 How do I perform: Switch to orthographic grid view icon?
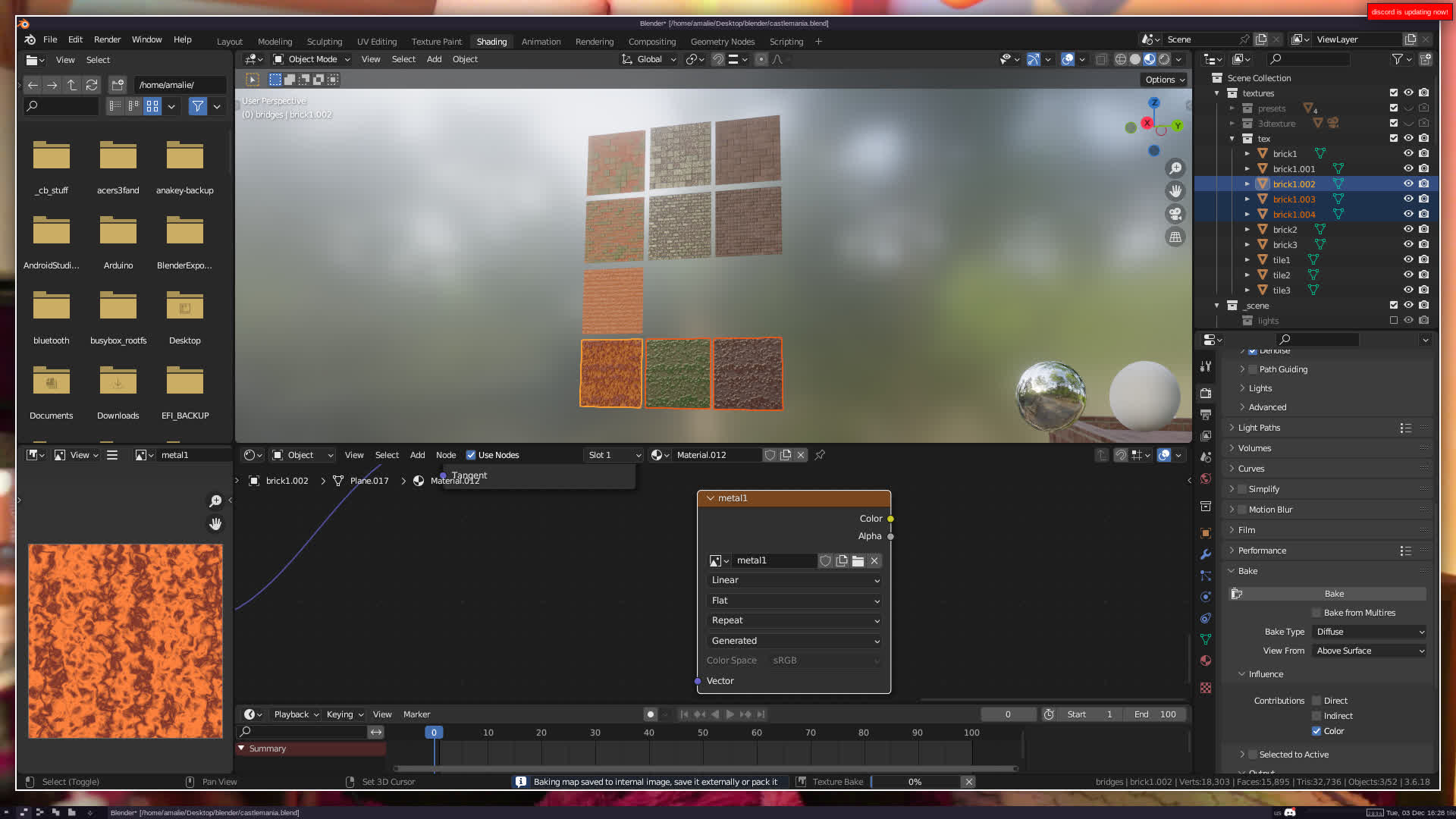(1175, 237)
